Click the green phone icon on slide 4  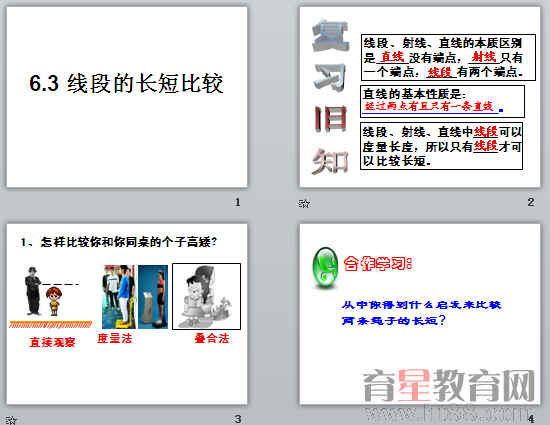pyautogui.click(x=325, y=268)
